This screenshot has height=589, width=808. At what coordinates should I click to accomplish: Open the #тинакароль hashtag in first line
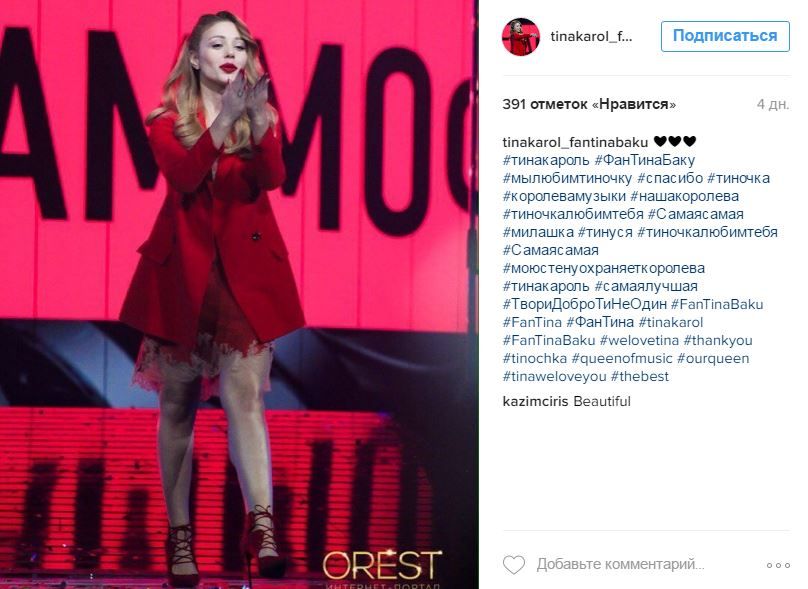point(546,160)
